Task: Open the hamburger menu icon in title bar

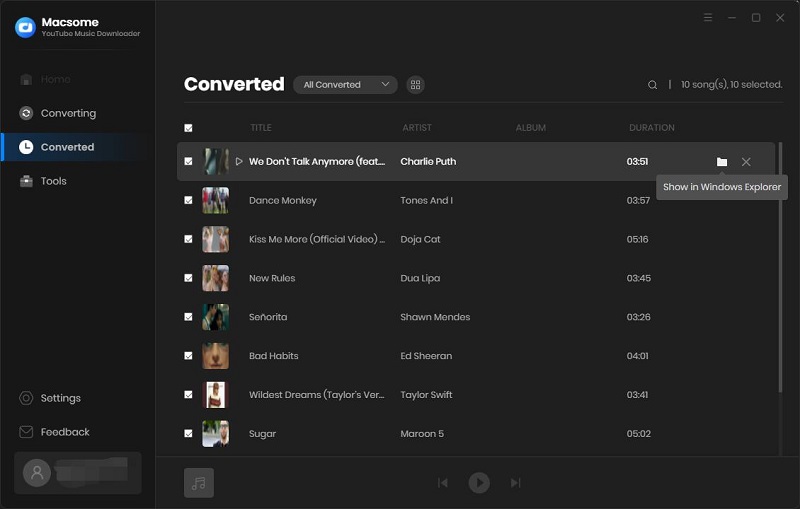Action: [708, 18]
